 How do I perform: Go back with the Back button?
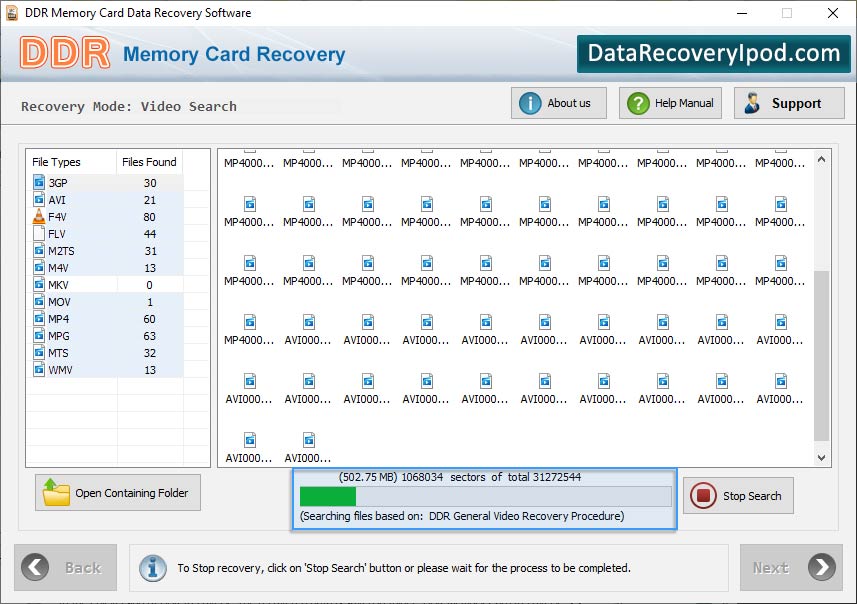tap(66, 567)
